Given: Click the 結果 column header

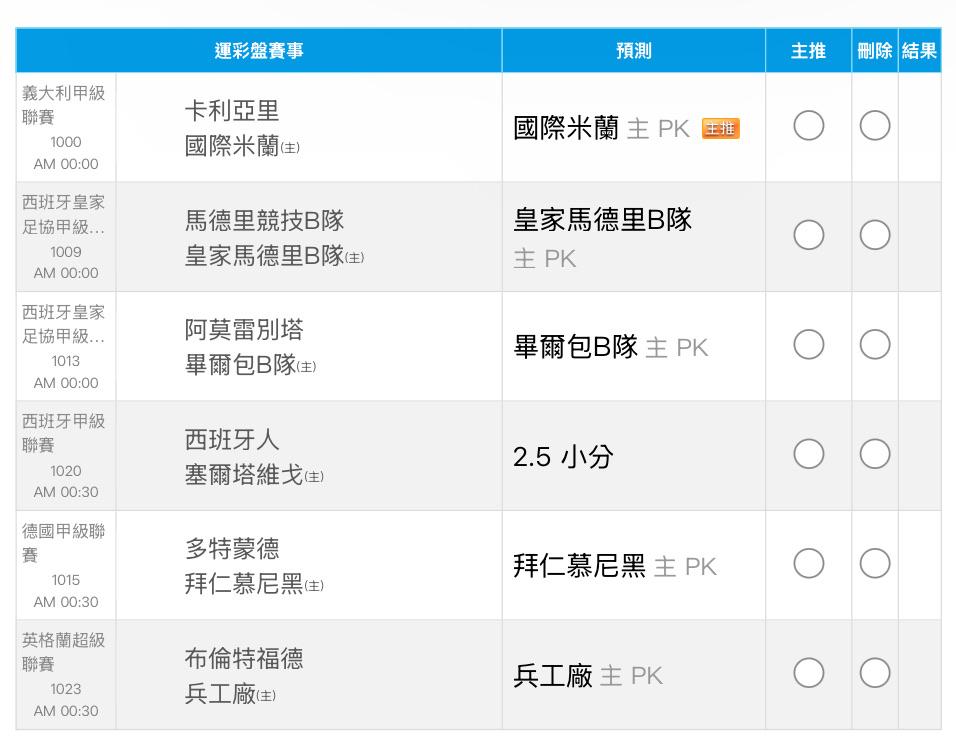Looking at the screenshot, I should (x=919, y=50).
